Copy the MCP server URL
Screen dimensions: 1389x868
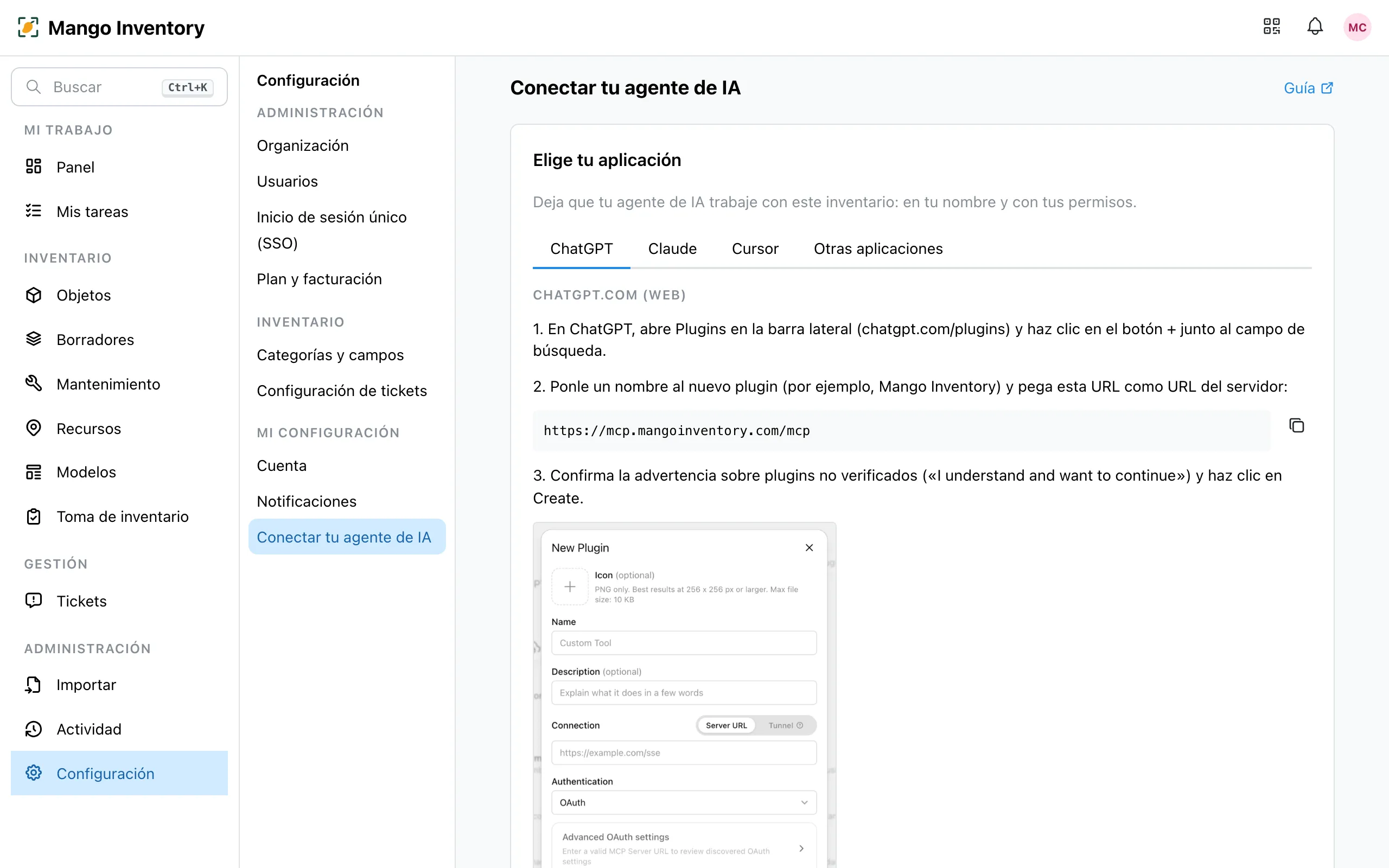tap(1296, 425)
